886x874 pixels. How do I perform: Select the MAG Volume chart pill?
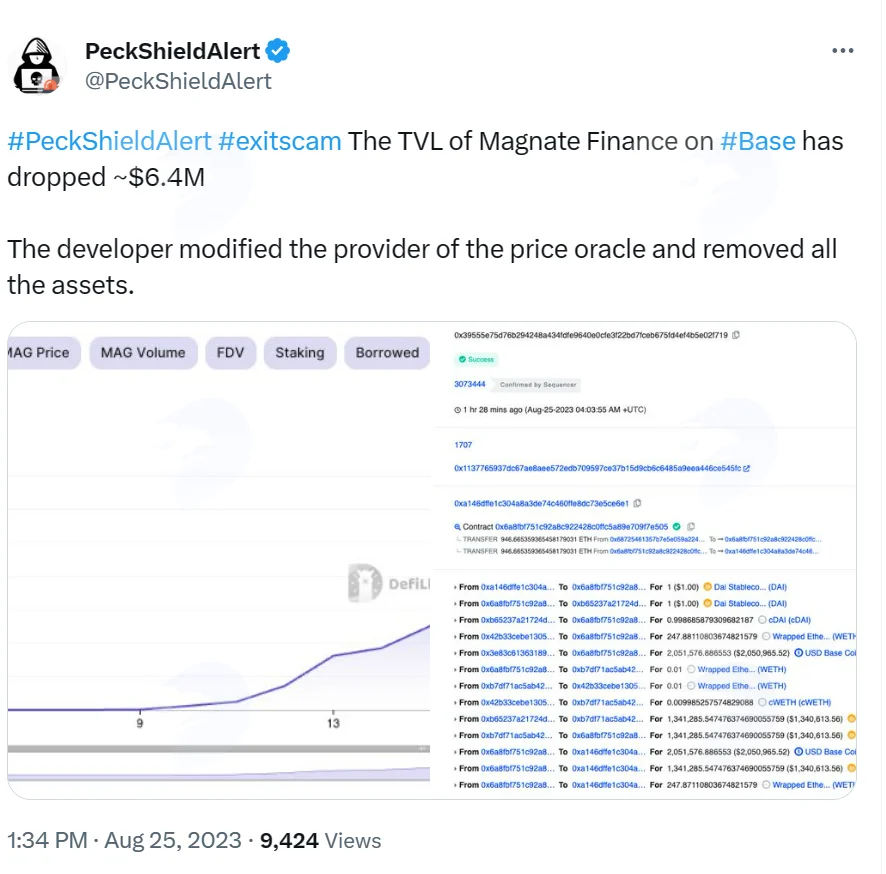click(143, 353)
